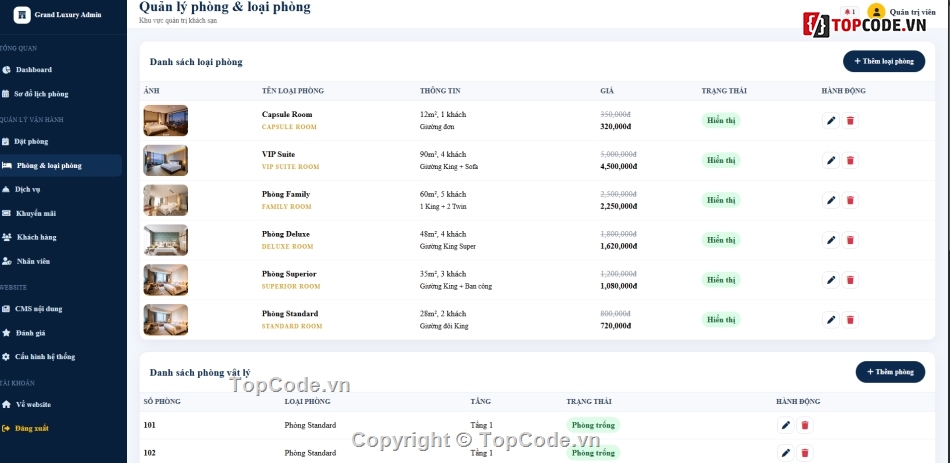This screenshot has height=463, width=950.
Task: Edit the Phòng Superior room type
Action: [831, 280]
